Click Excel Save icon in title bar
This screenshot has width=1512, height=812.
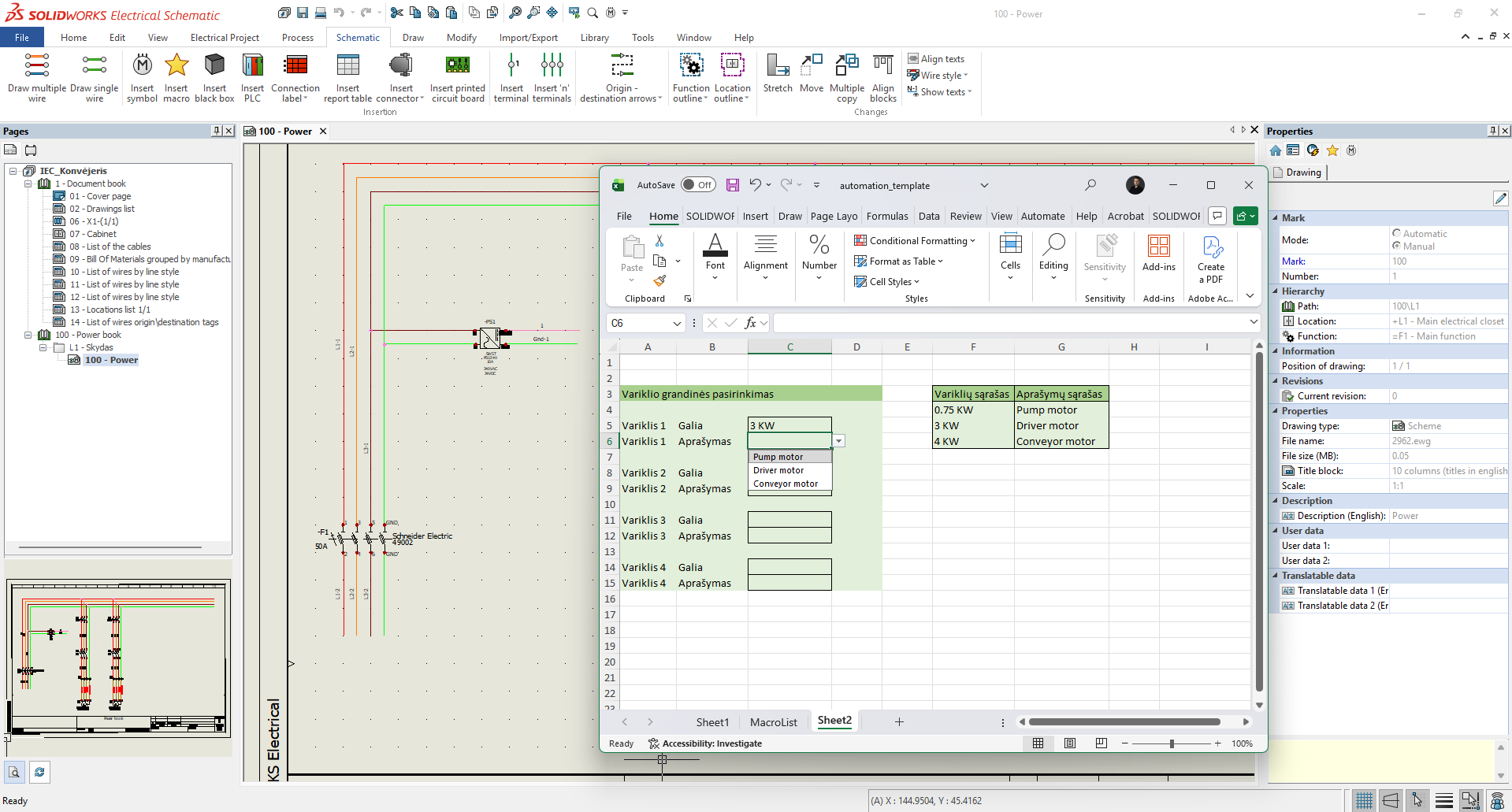[x=733, y=185]
